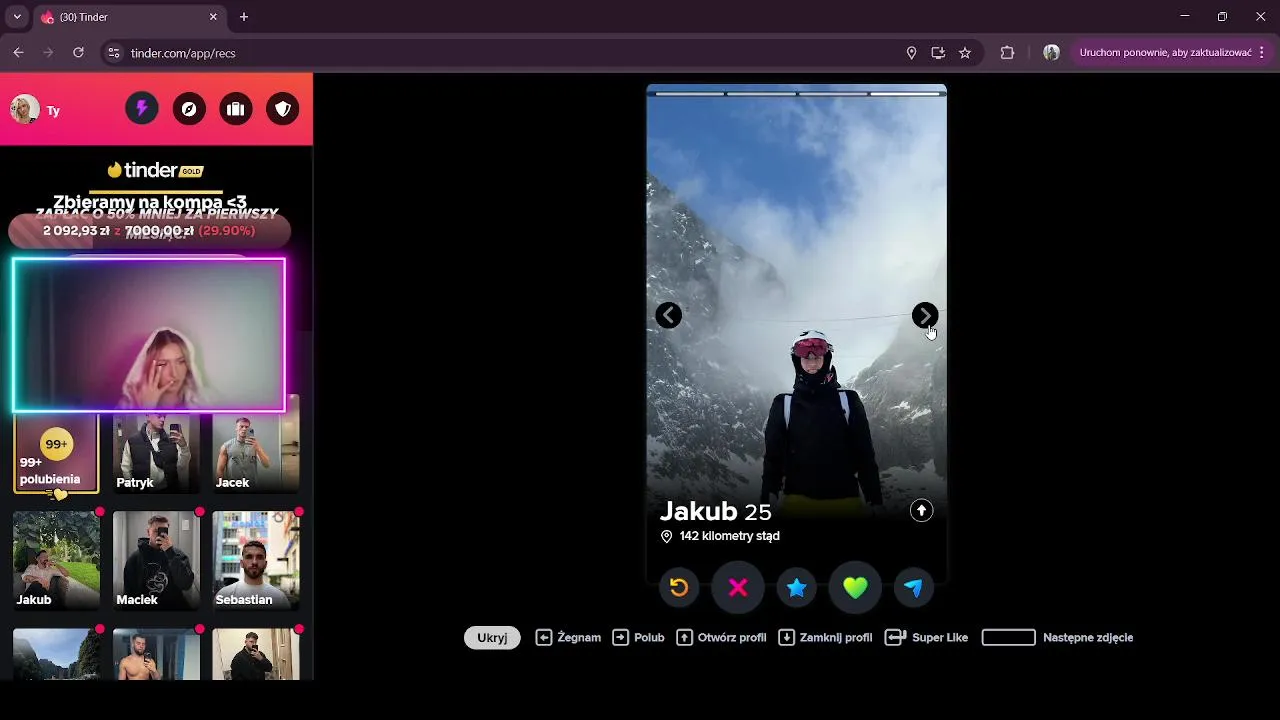Click the blue paper plane send button
The image size is (1280, 720).
[x=913, y=588]
